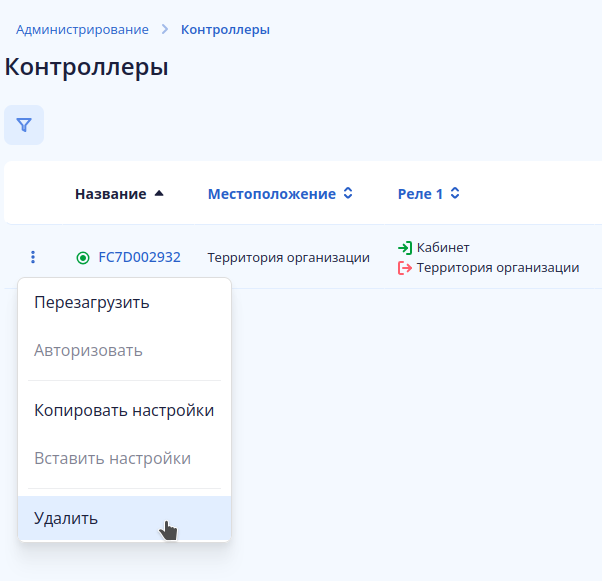Select Перезагрузить from the context menu
This screenshot has width=602, height=581.
pyautogui.click(x=92, y=302)
